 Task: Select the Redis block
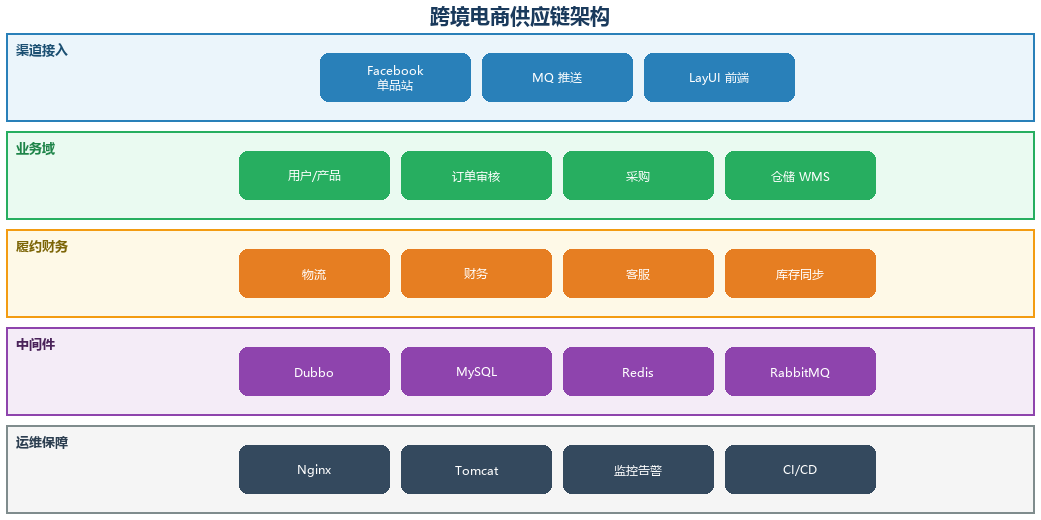[x=638, y=371]
